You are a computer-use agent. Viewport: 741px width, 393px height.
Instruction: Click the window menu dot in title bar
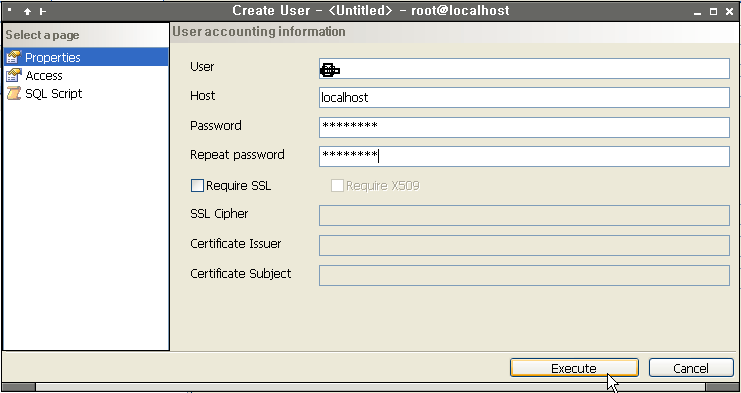[10, 10]
